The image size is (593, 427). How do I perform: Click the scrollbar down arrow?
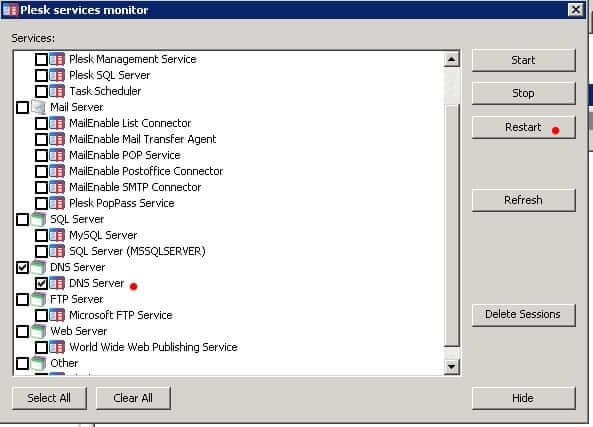click(452, 366)
